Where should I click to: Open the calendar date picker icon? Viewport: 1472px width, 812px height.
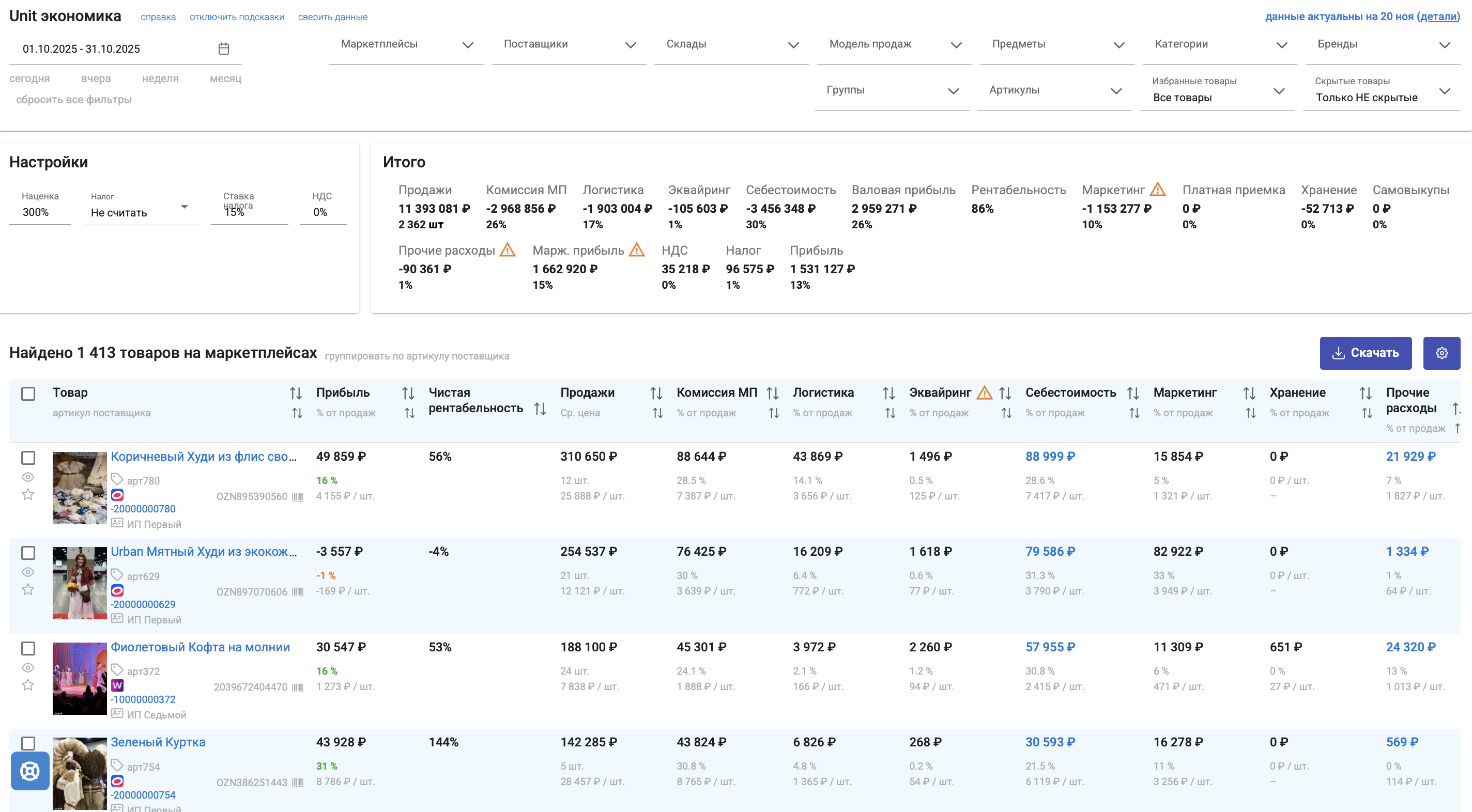[x=223, y=49]
